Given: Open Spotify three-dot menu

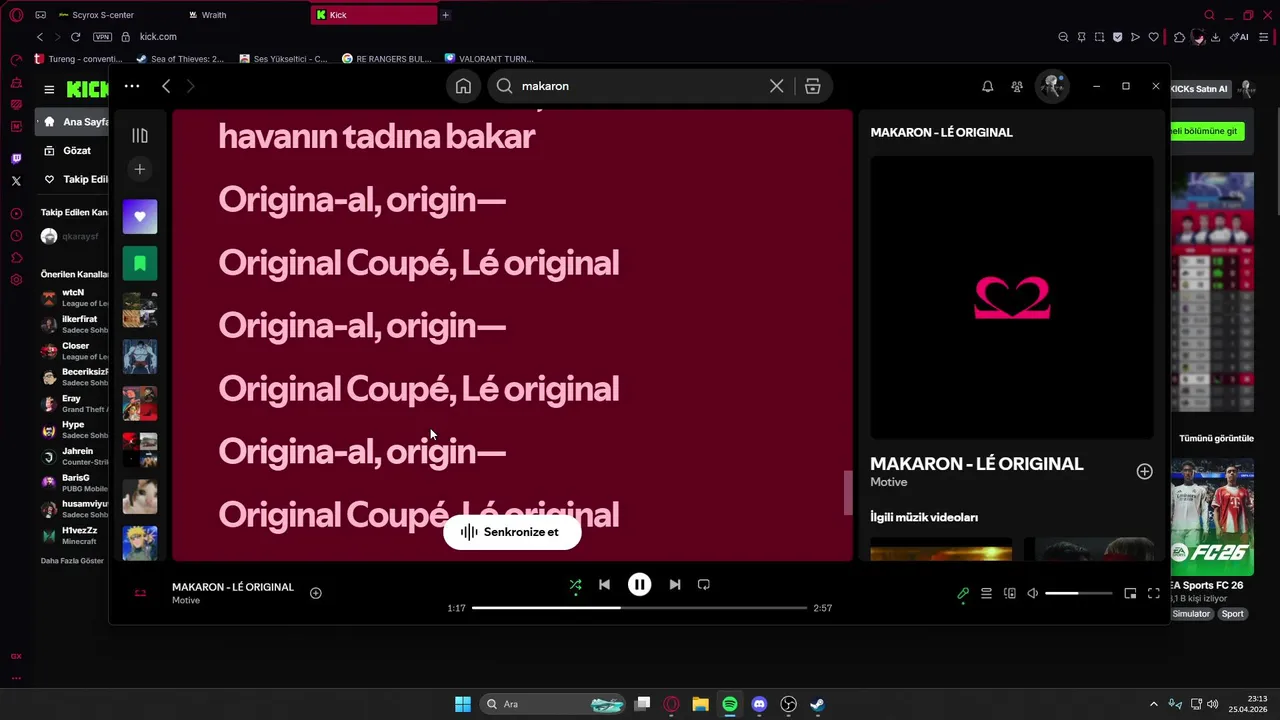Looking at the screenshot, I should [132, 86].
